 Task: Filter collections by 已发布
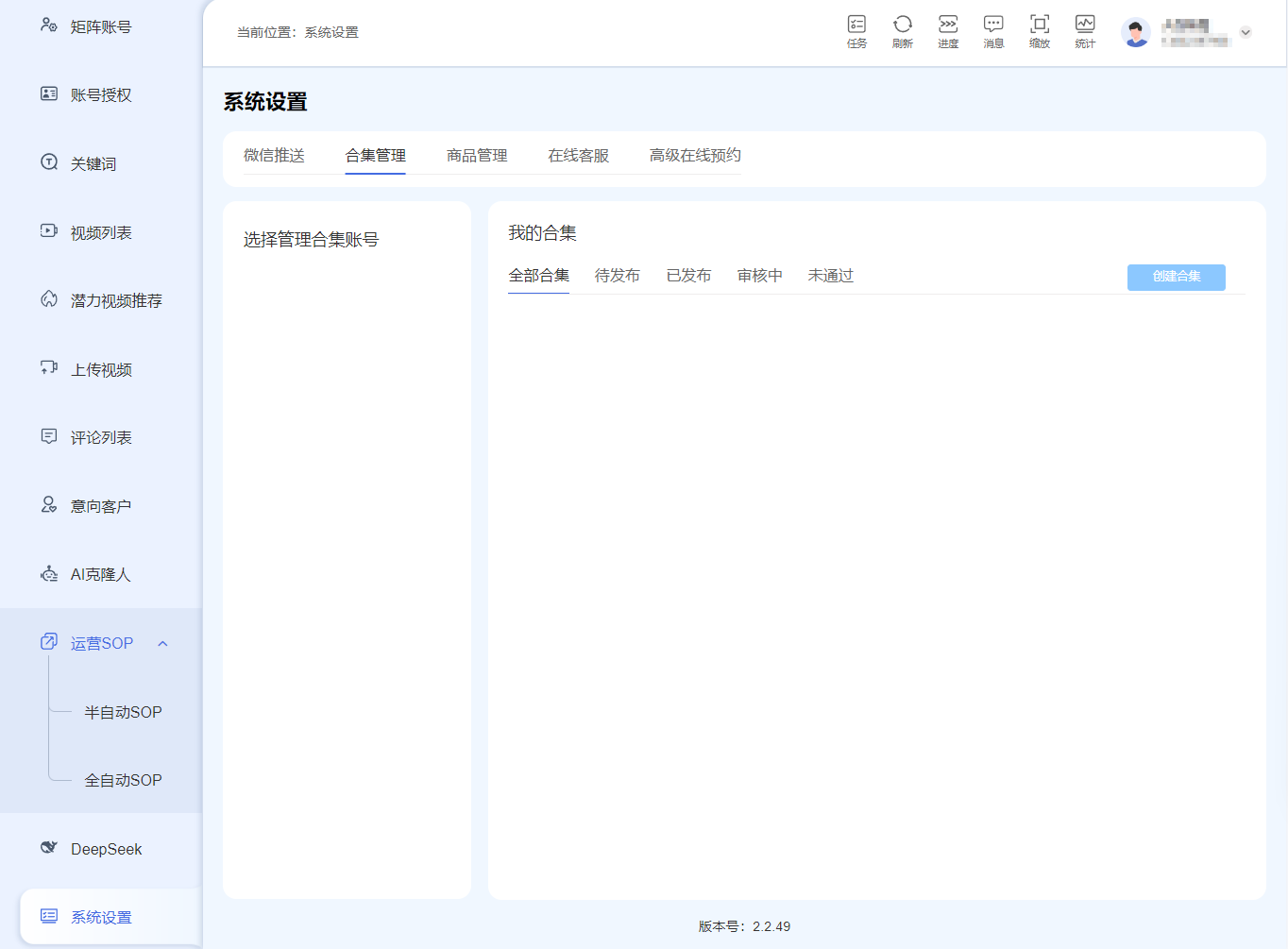(x=688, y=276)
